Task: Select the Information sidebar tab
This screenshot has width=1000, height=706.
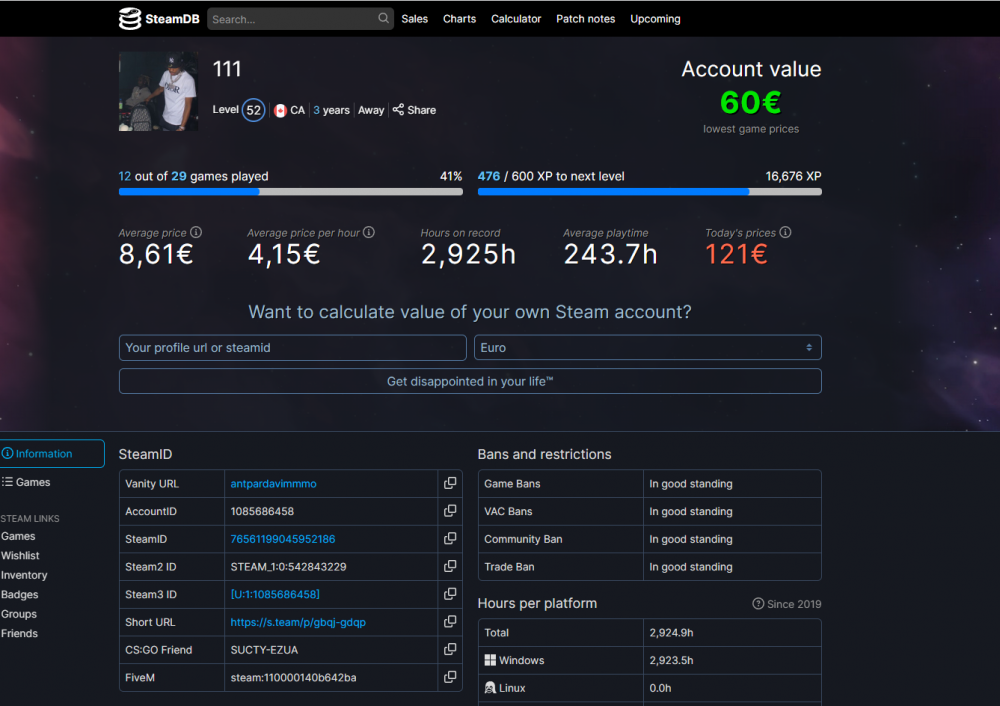Action: click(x=51, y=453)
